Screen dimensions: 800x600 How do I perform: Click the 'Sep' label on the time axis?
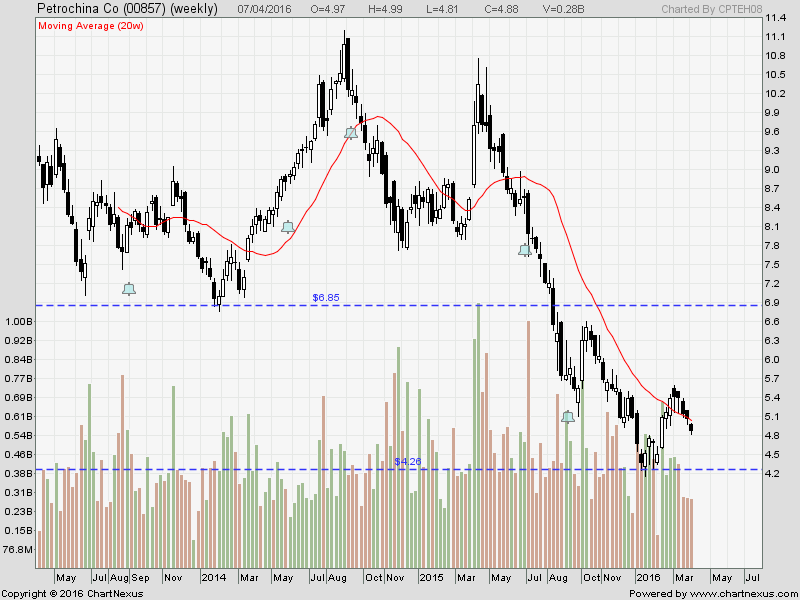click(140, 578)
